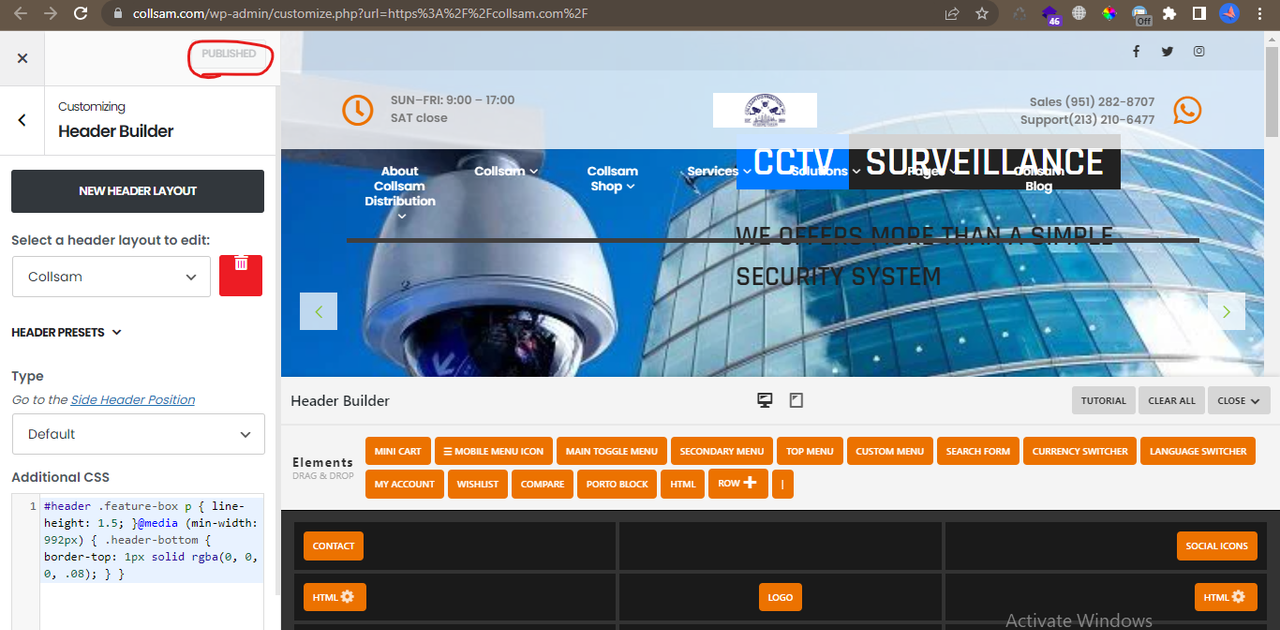The width and height of the screenshot is (1280, 630).
Task: Bookmark this page with star icon
Action: (x=982, y=14)
